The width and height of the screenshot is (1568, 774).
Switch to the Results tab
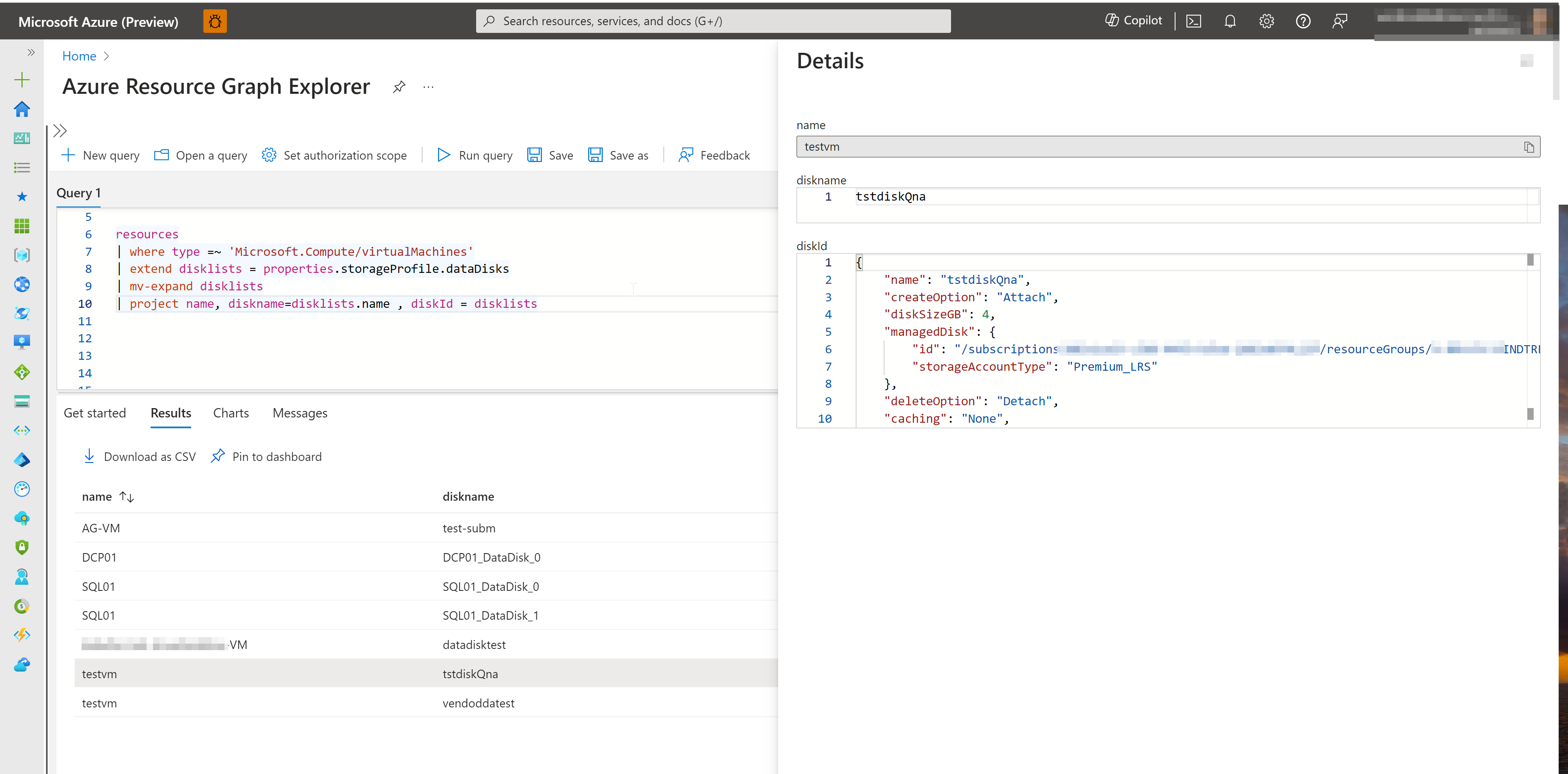(x=171, y=413)
